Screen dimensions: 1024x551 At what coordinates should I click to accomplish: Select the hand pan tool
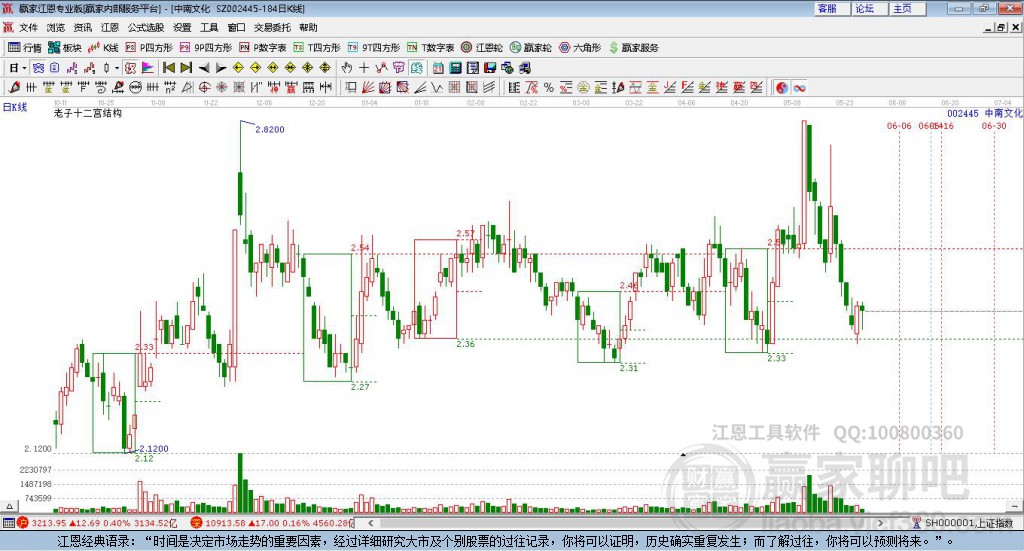(x=346, y=68)
